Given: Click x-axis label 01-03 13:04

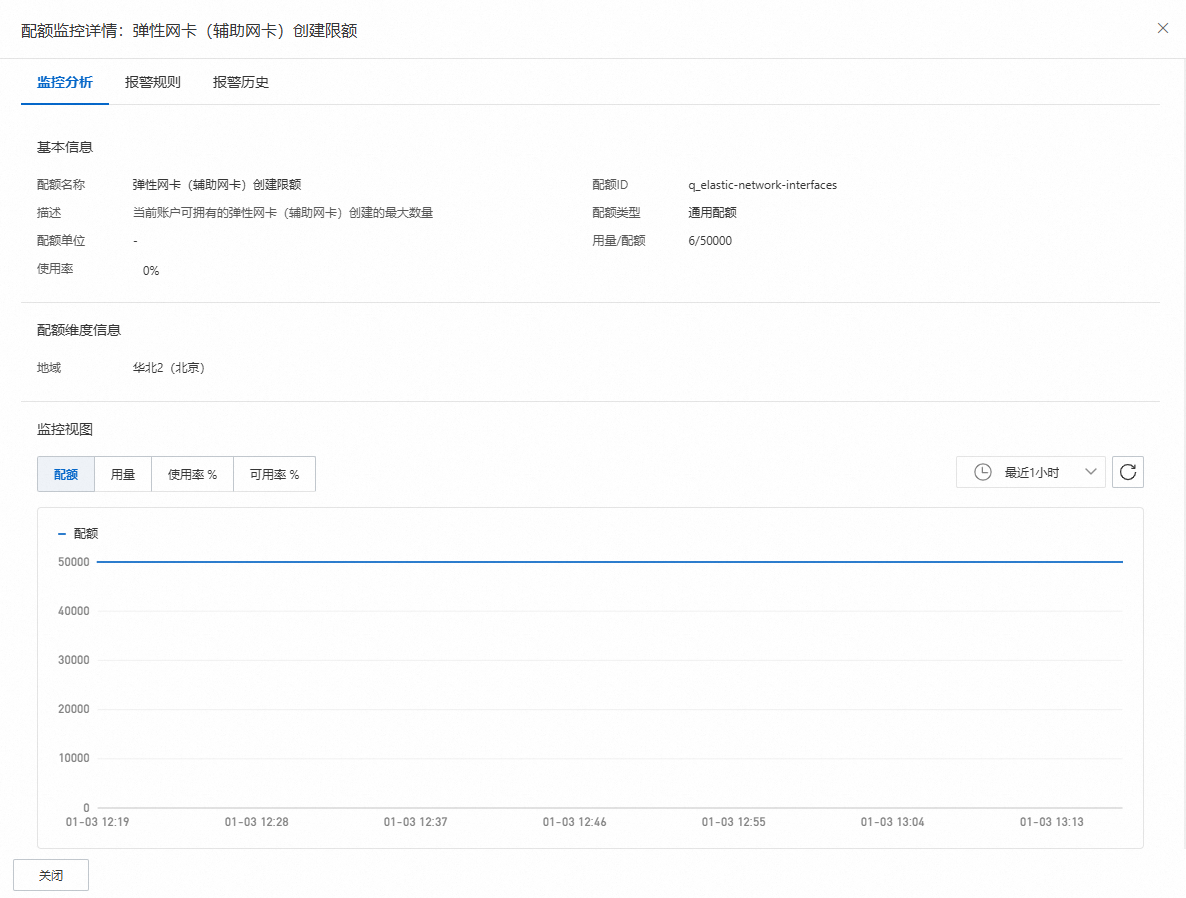Looking at the screenshot, I should [x=893, y=822].
